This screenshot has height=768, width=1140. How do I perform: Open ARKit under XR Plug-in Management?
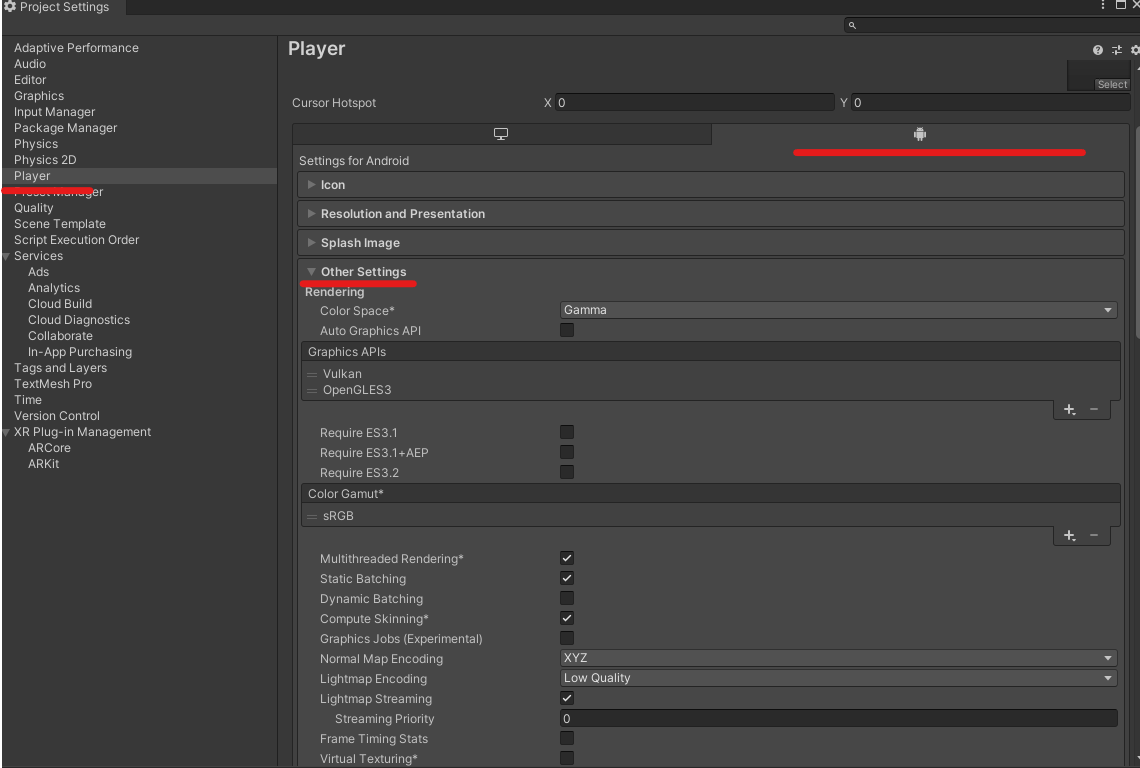44,464
